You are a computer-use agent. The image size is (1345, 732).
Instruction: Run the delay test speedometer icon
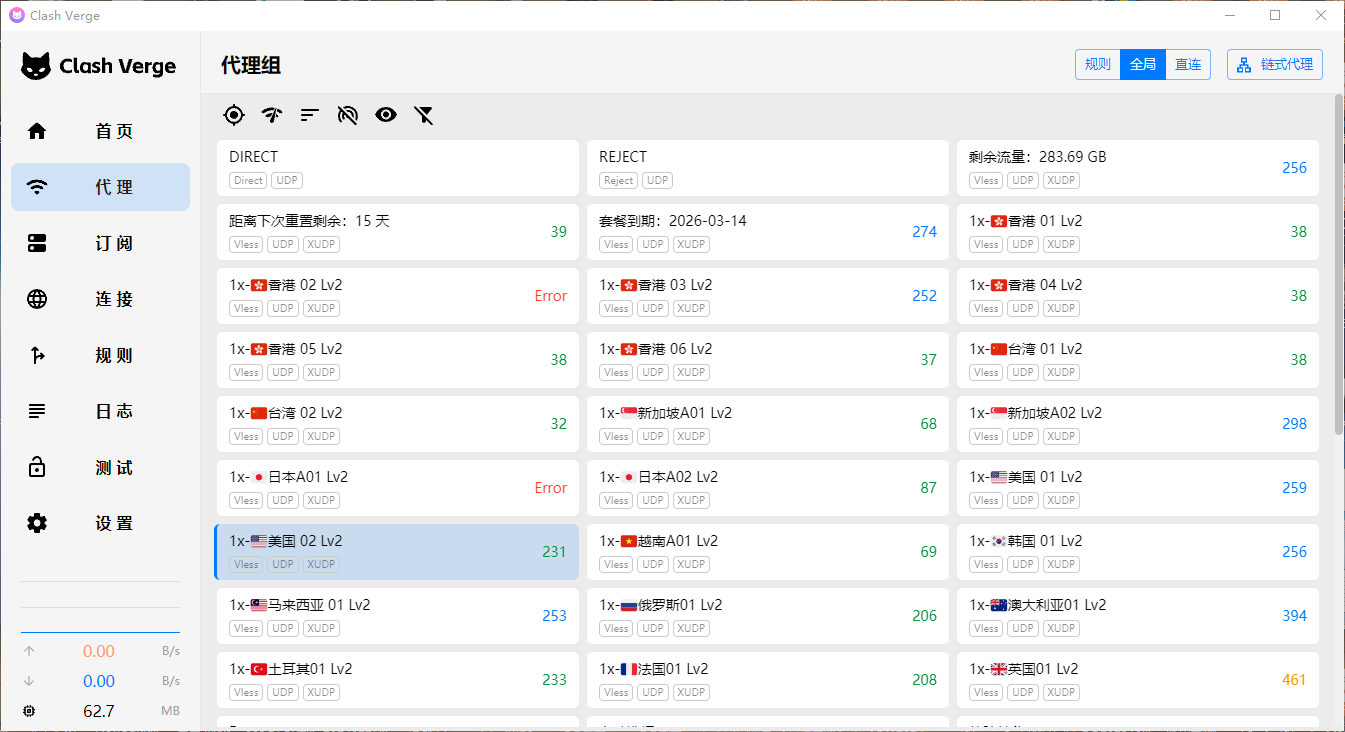click(x=272, y=115)
